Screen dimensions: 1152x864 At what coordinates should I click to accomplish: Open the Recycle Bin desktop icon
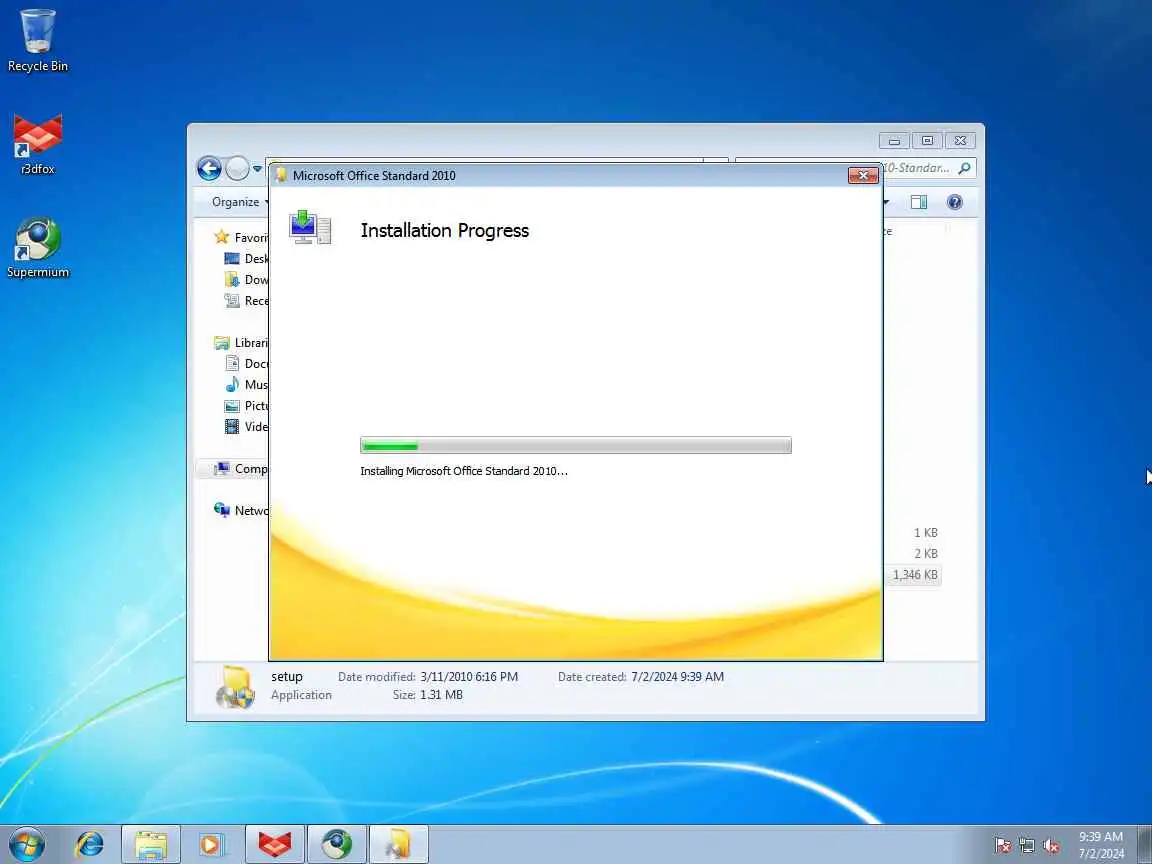tap(37, 40)
